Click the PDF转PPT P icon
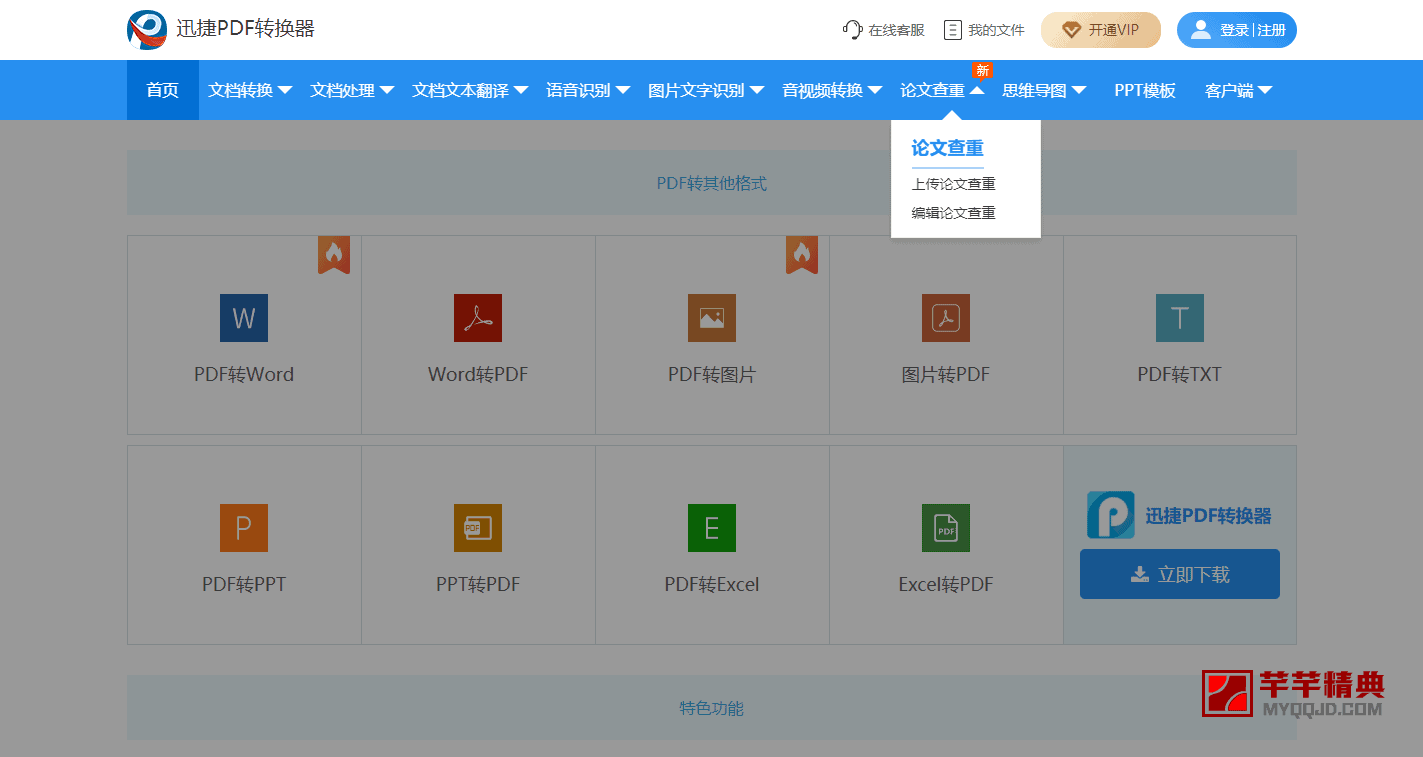Image resolution: width=1423 pixels, height=757 pixels. tap(244, 528)
